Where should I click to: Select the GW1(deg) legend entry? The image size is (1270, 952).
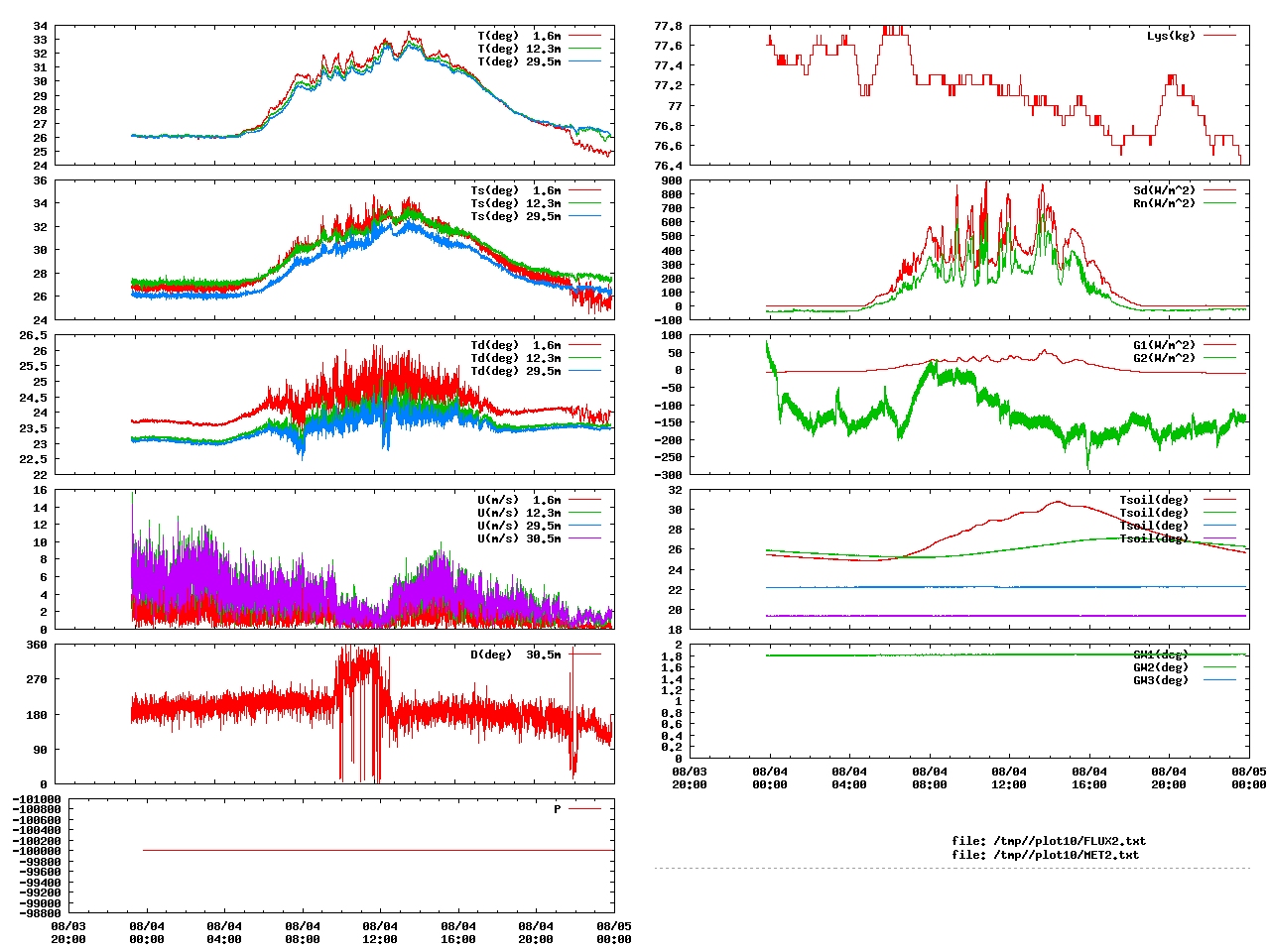pyautogui.click(x=1161, y=654)
